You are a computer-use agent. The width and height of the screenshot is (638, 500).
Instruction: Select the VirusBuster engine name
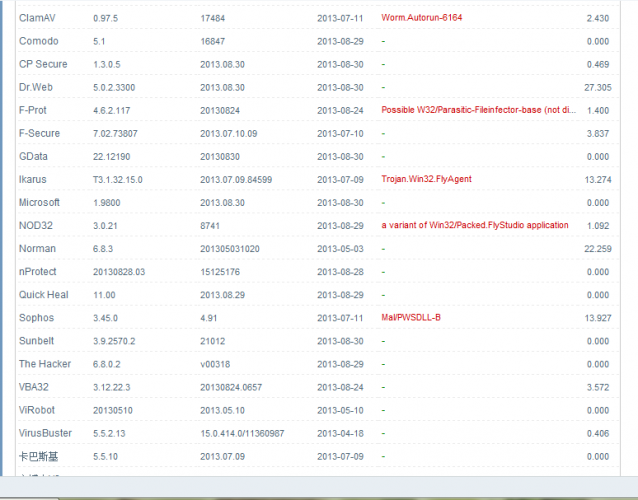[x=46, y=433]
